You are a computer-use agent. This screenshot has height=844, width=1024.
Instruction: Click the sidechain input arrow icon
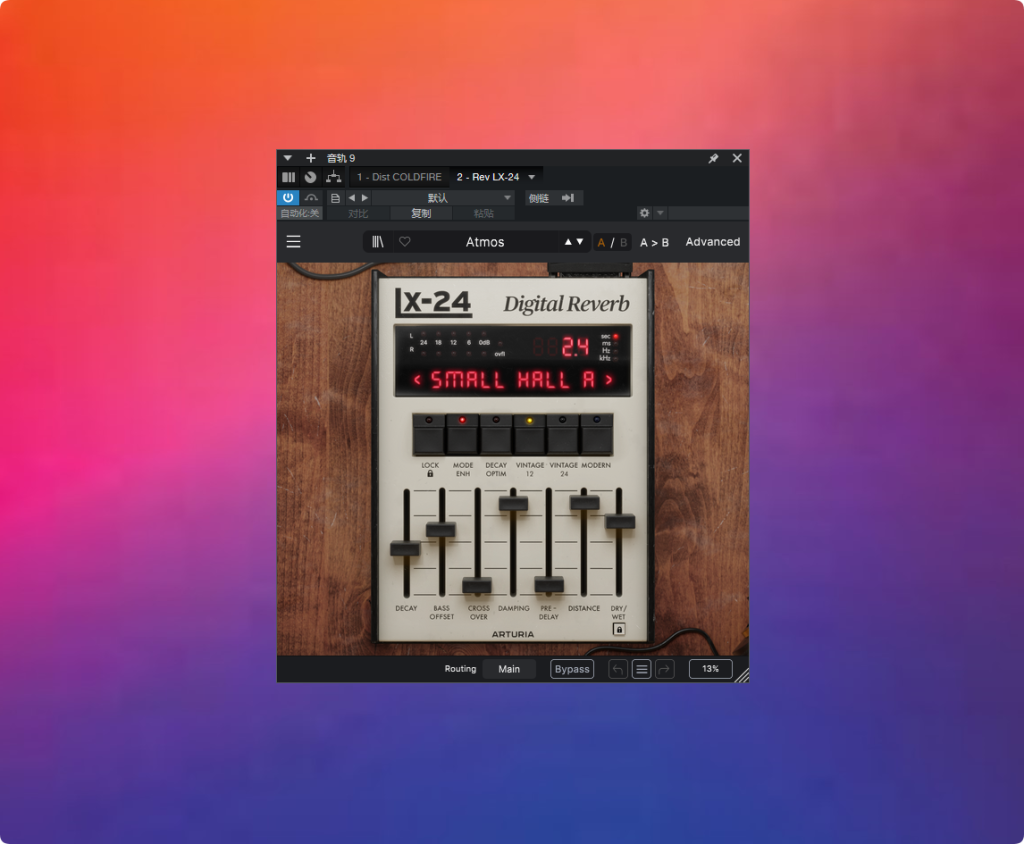(x=568, y=198)
